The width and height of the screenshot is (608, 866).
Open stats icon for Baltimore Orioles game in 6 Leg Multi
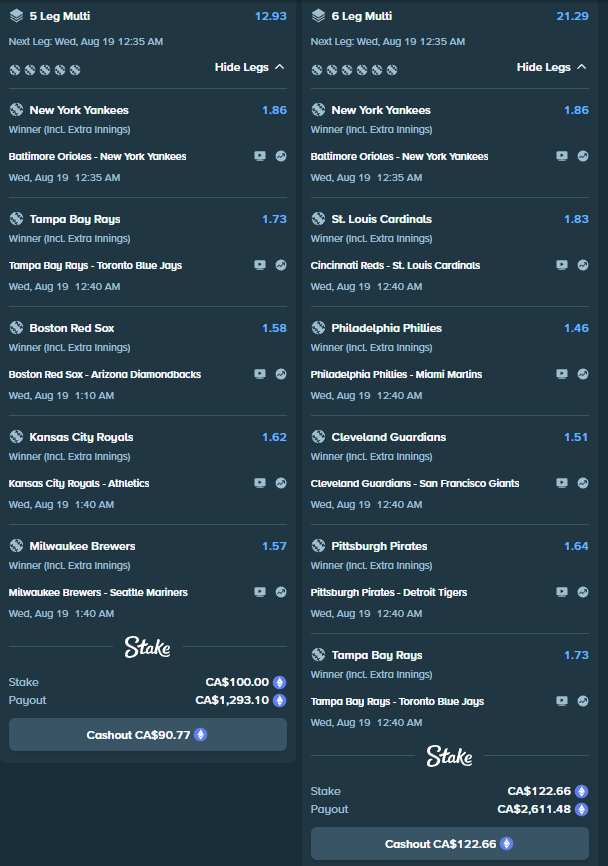583,156
